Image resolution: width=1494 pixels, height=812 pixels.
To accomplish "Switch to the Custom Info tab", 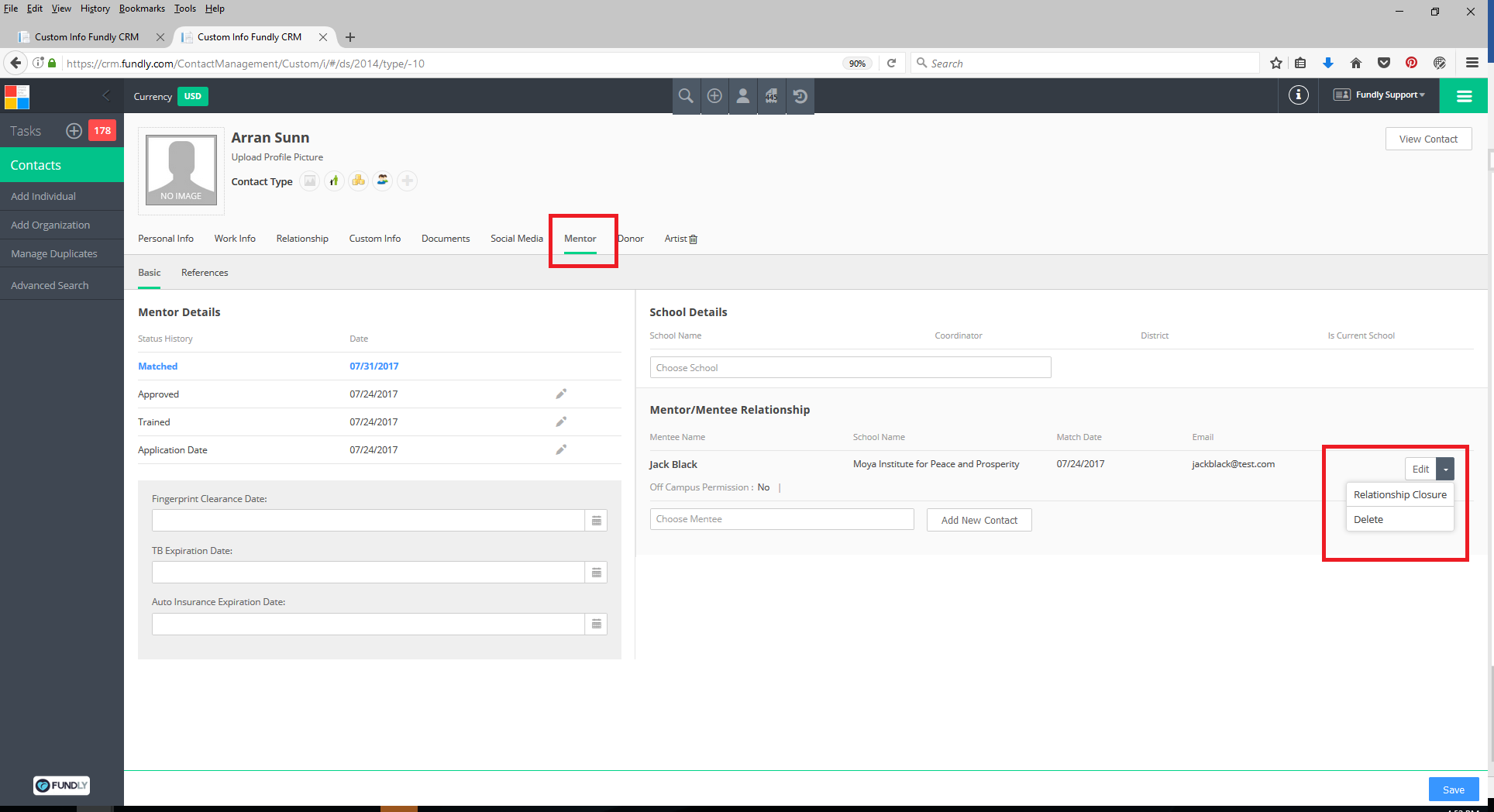I will (x=375, y=239).
